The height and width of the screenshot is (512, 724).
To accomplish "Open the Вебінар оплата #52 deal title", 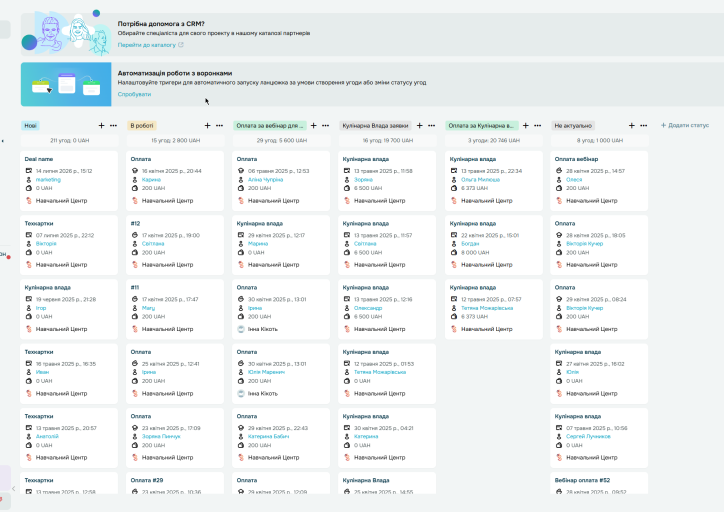I will click(582, 480).
